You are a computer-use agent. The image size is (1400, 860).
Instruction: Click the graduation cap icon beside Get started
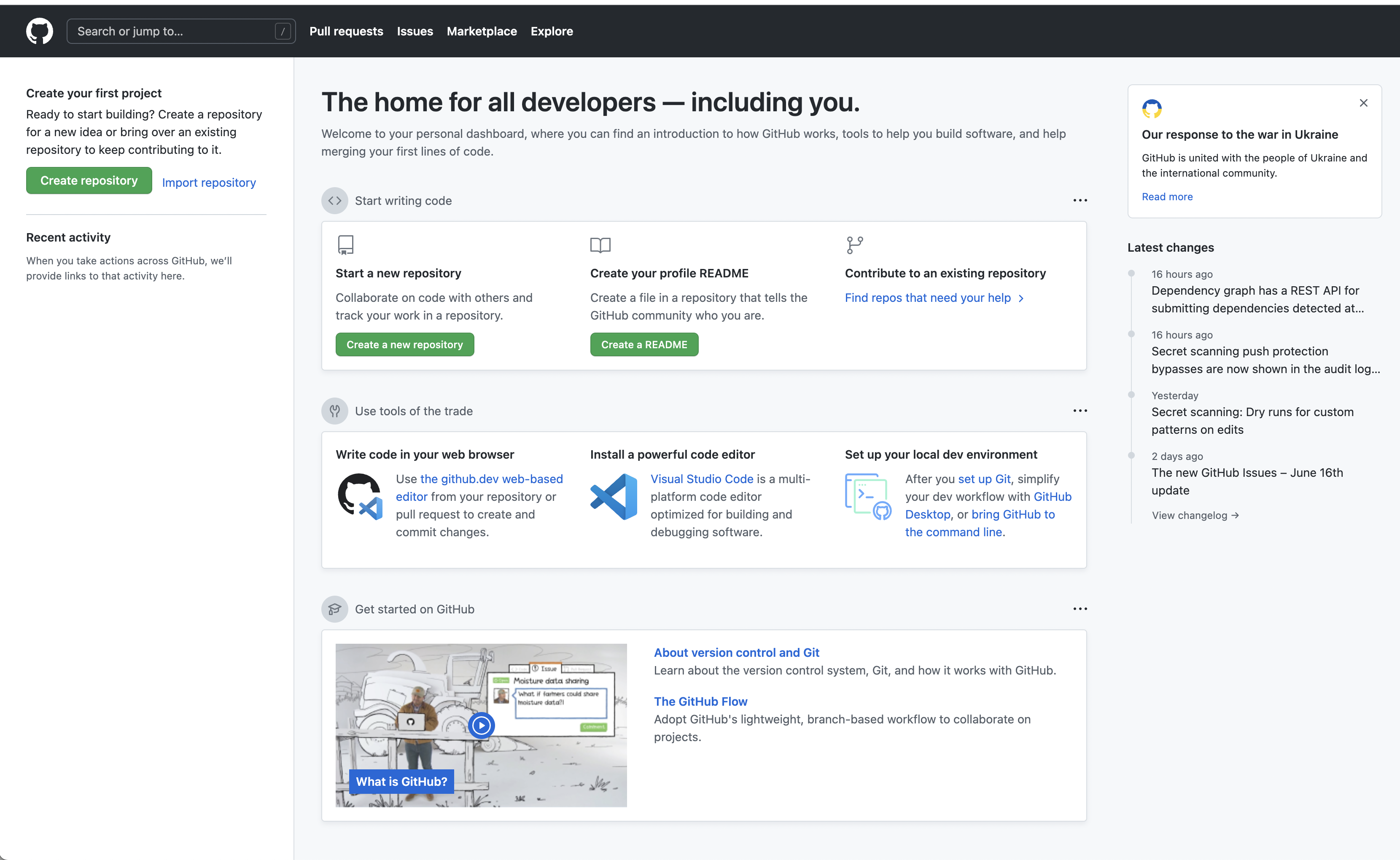[334, 609]
